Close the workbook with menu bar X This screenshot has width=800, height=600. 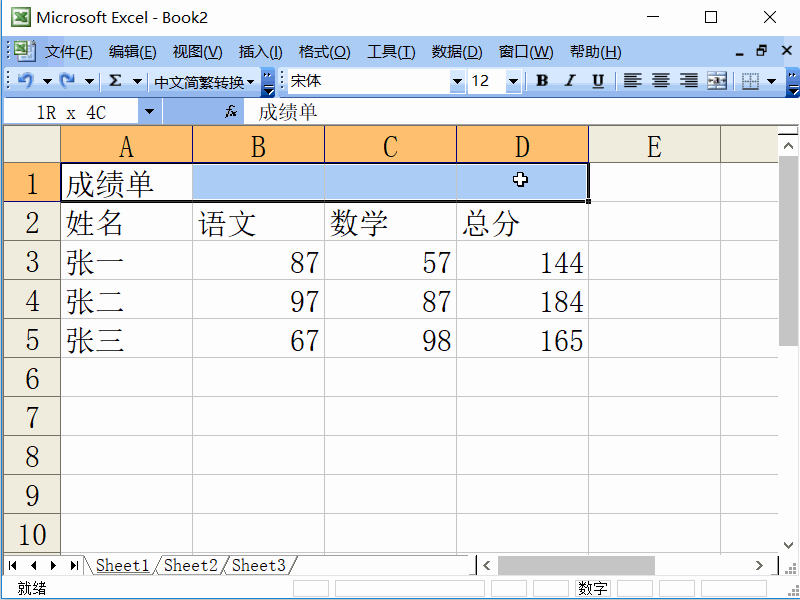(x=787, y=51)
